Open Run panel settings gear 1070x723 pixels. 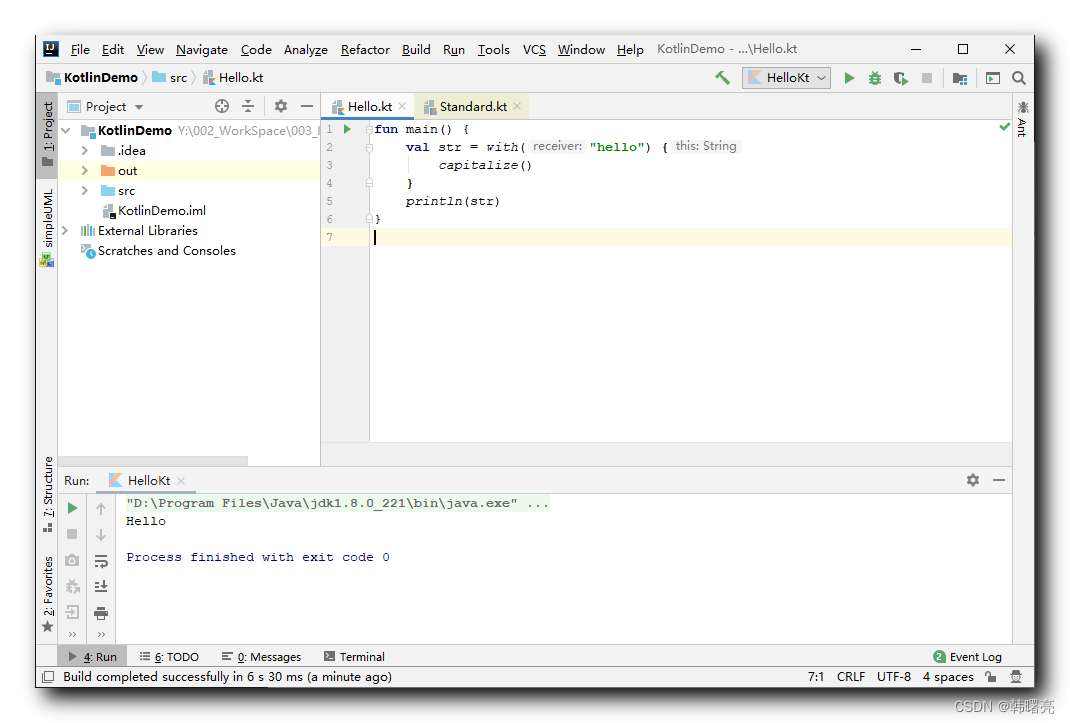(972, 480)
